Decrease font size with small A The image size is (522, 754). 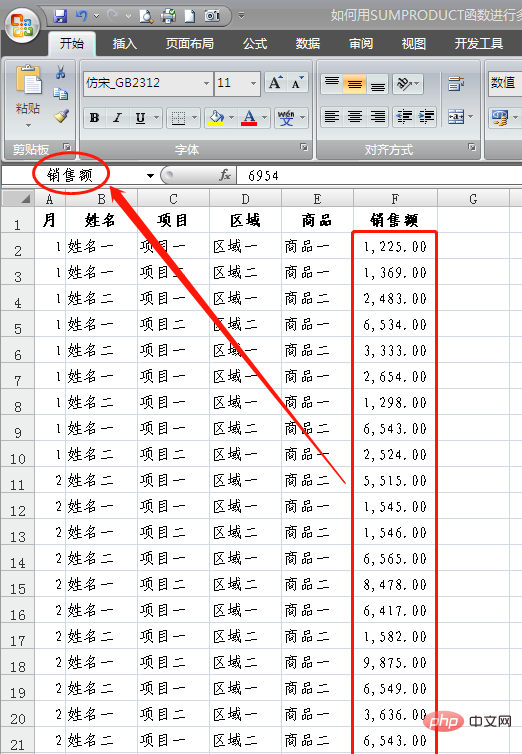click(x=298, y=83)
